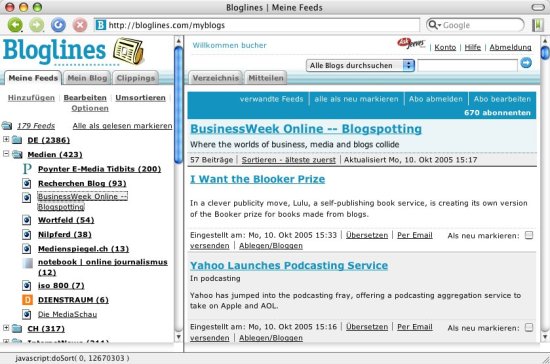Select the Wortfeld (54) feed
The image size is (550, 364).
pyautogui.click(x=66, y=220)
